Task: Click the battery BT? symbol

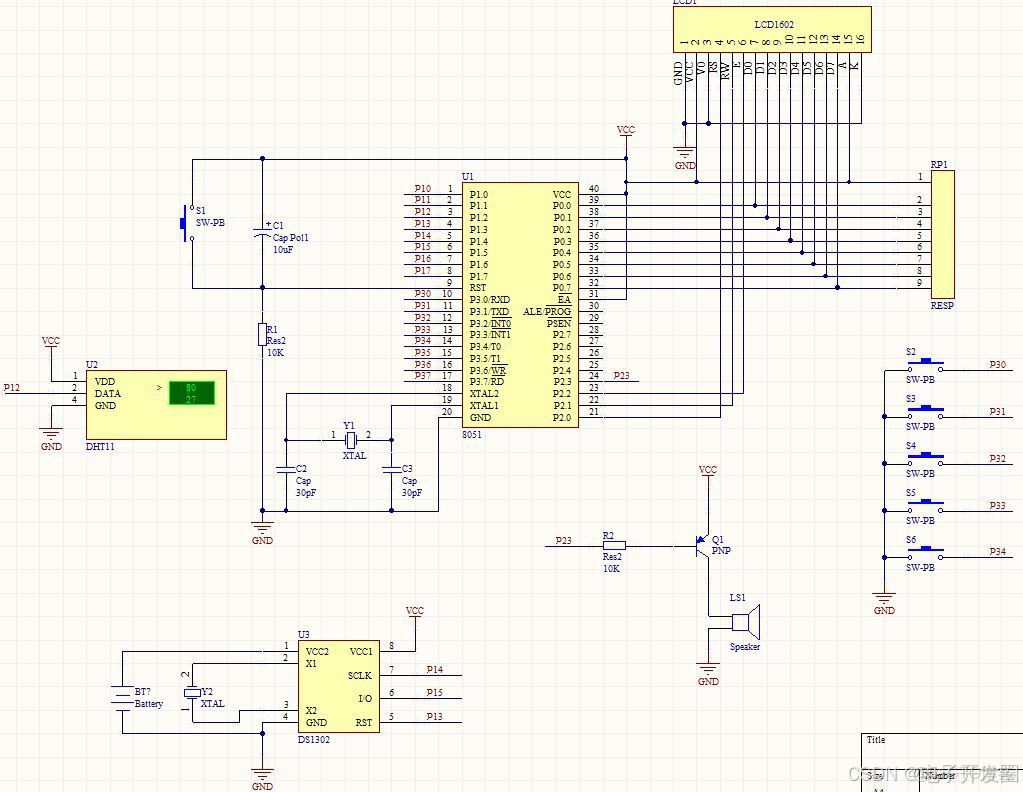Action: point(122,697)
